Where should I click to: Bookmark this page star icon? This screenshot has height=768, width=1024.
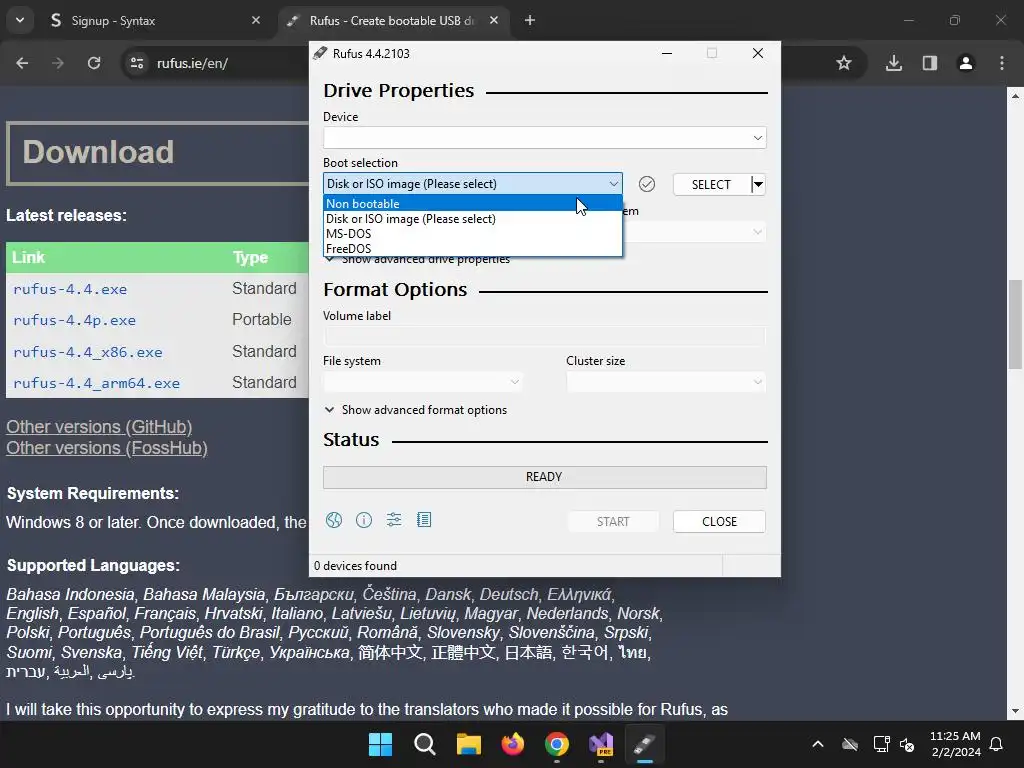point(844,63)
